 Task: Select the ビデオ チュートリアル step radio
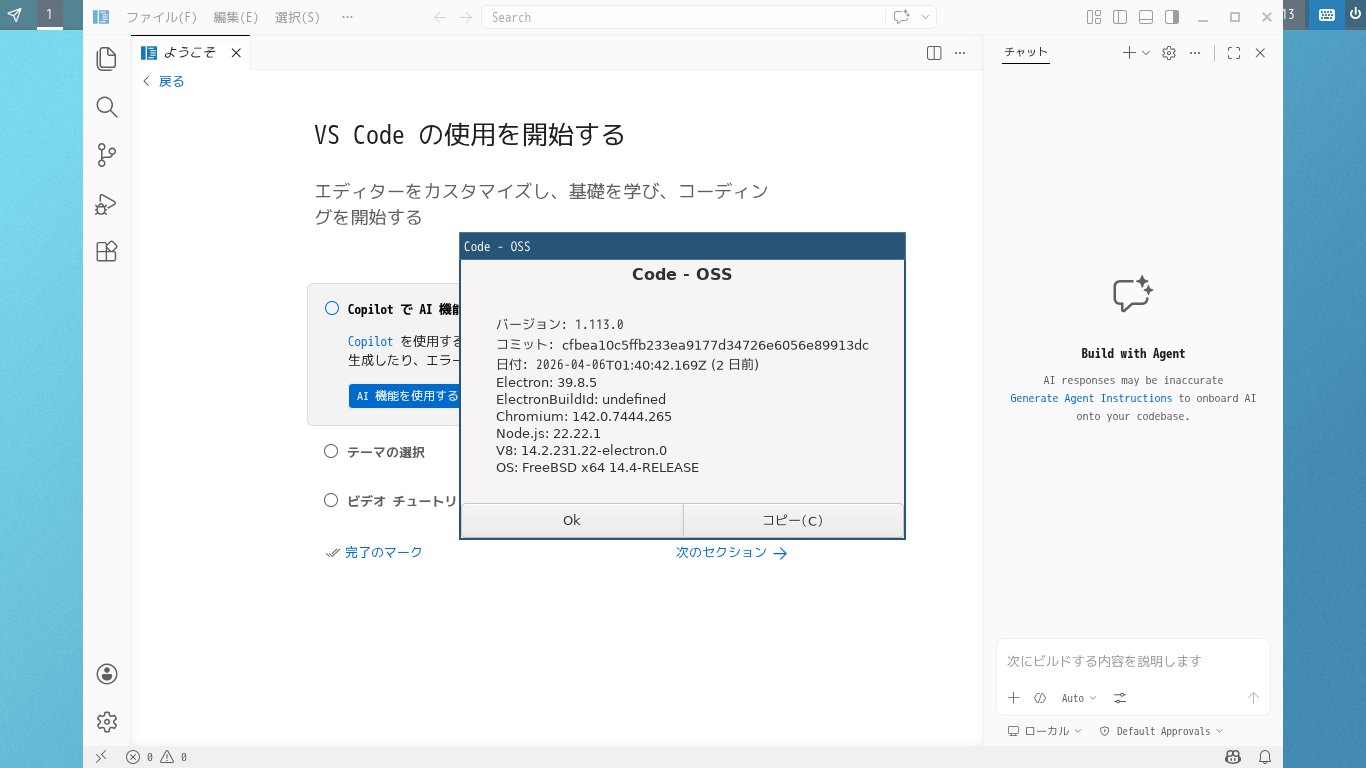pyautogui.click(x=331, y=500)
